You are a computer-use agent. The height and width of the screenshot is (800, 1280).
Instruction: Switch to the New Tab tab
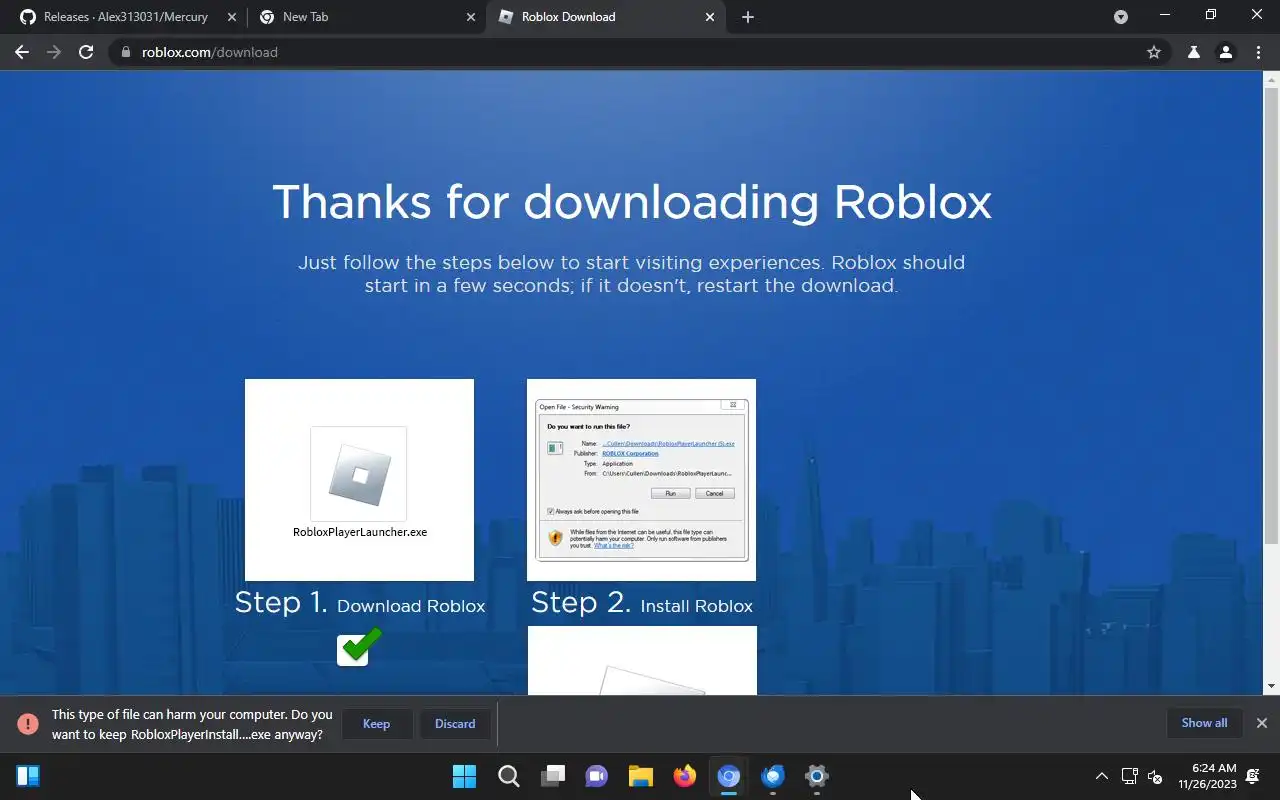[x=366, y=17]
